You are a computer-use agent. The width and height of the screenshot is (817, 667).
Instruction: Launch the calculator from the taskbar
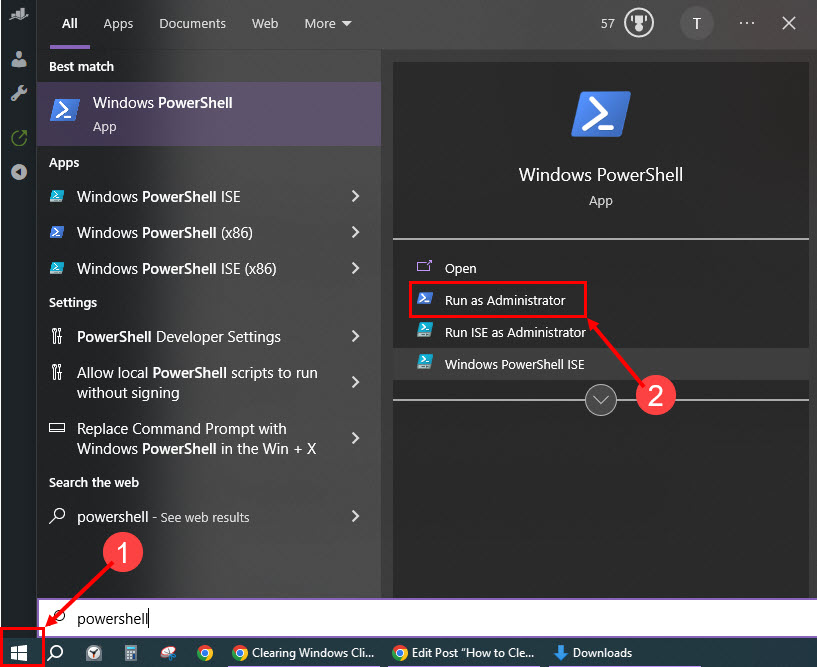130,653
